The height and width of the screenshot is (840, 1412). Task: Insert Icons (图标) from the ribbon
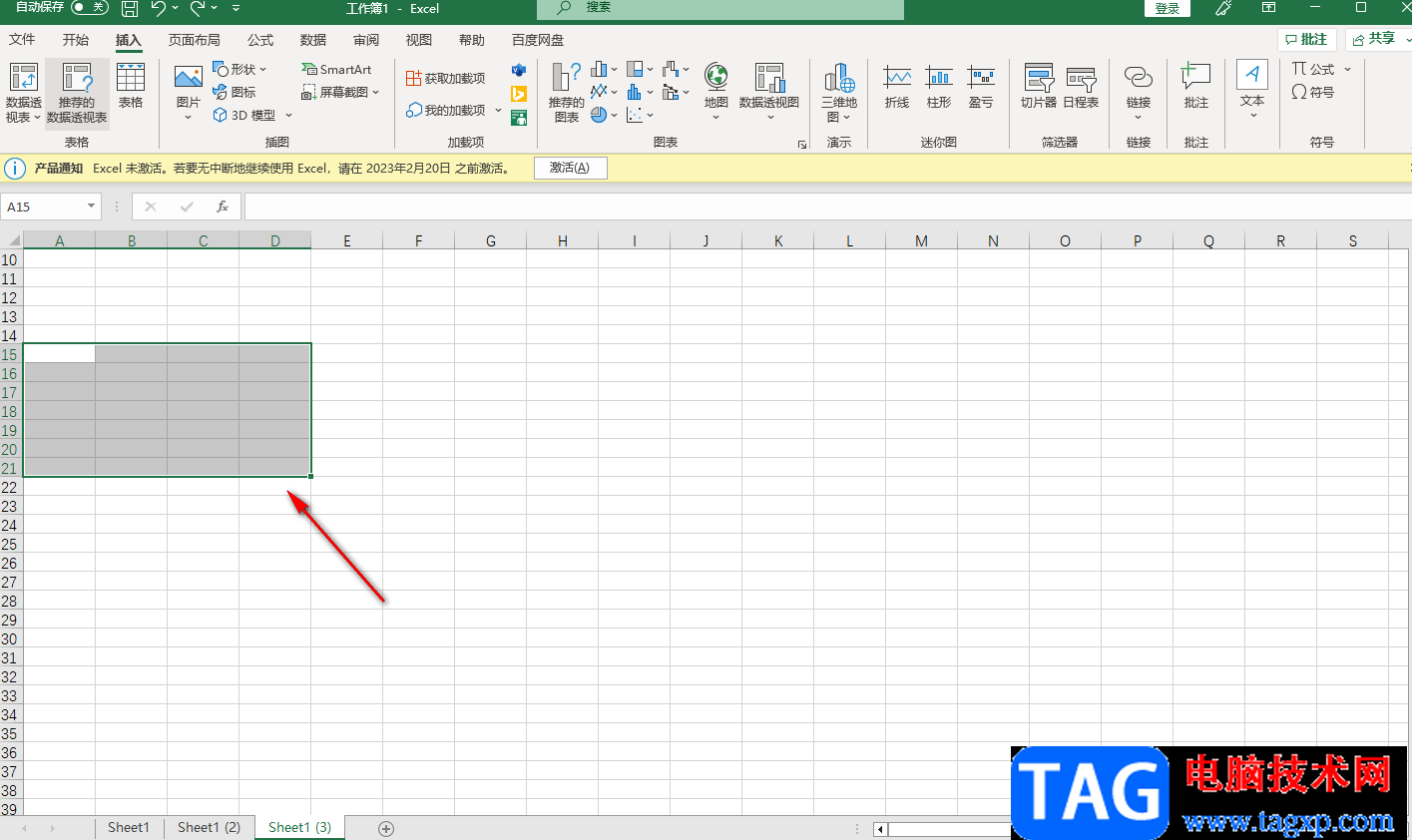point(235,92)
